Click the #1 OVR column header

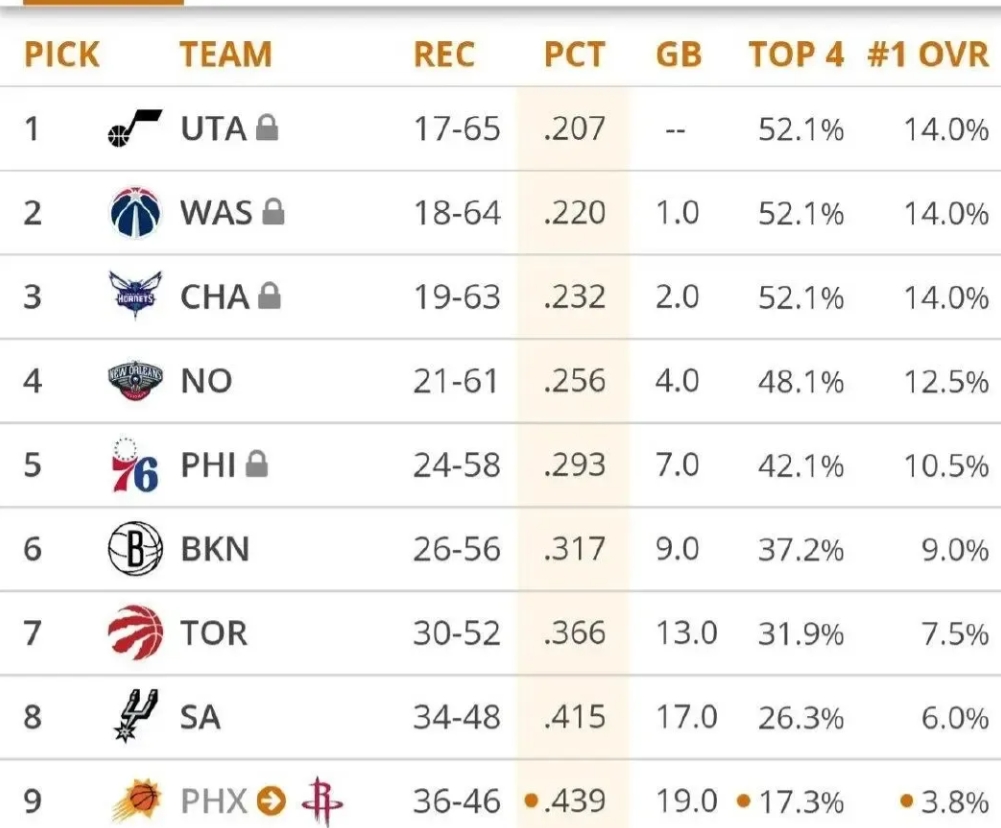point(928,54)
